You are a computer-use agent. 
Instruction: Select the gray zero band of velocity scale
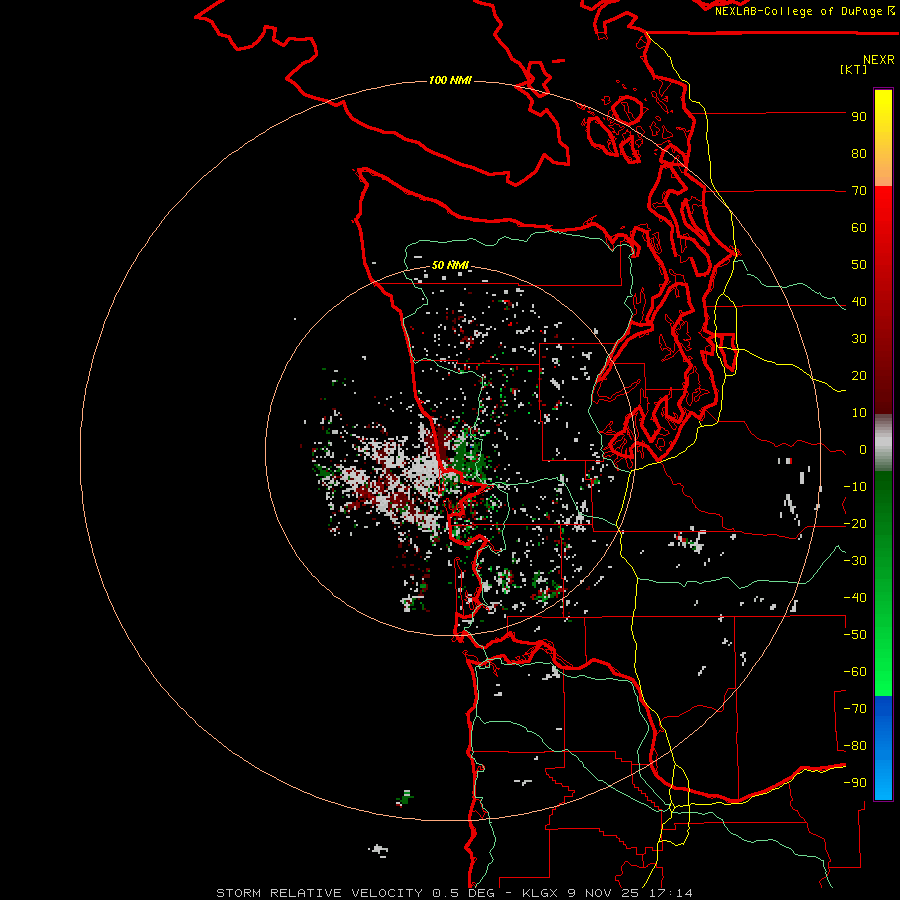point(883,442)
